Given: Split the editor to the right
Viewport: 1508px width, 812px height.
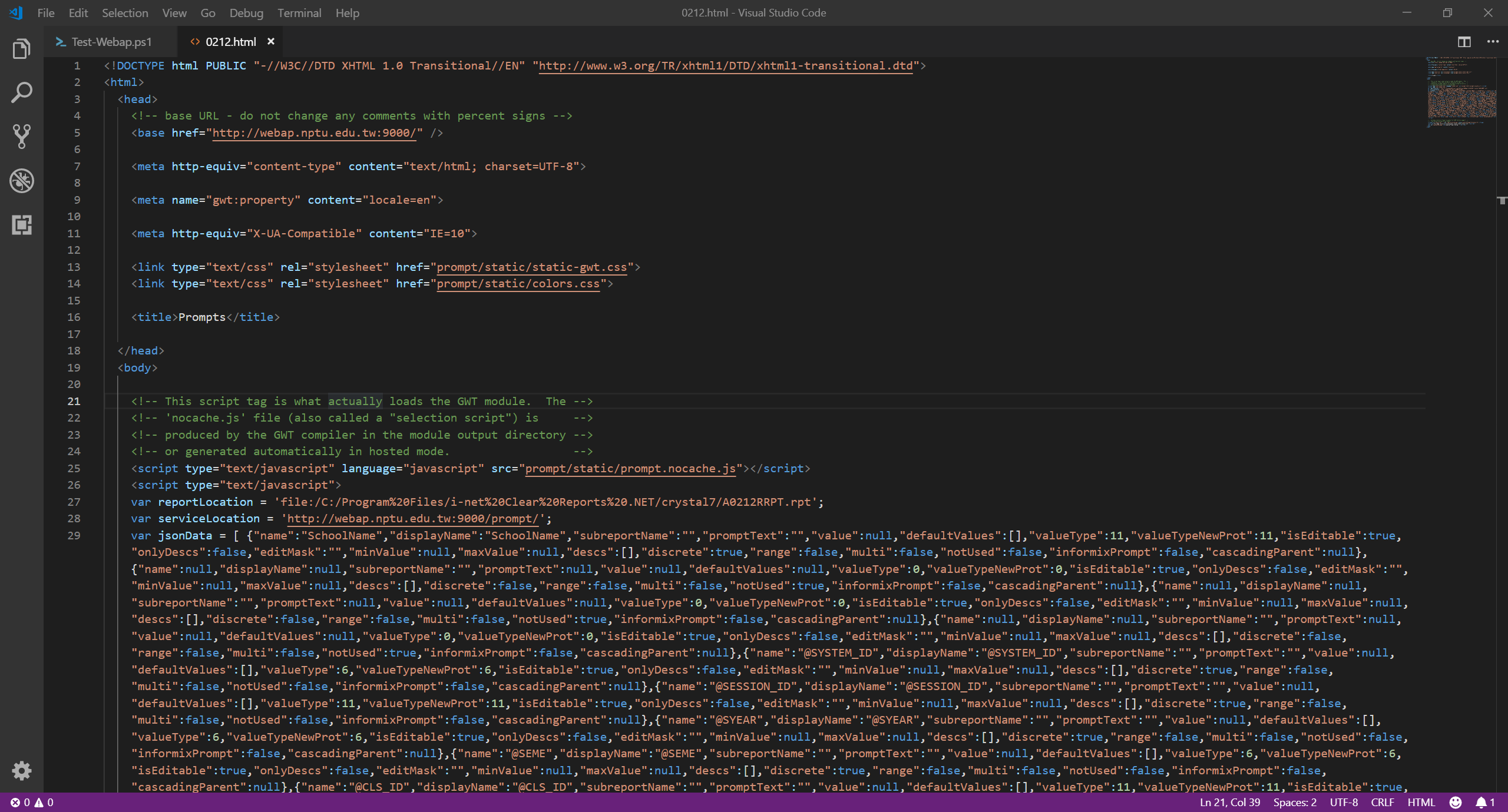Looking at the screenshot, I should (x=1464, y=42).
